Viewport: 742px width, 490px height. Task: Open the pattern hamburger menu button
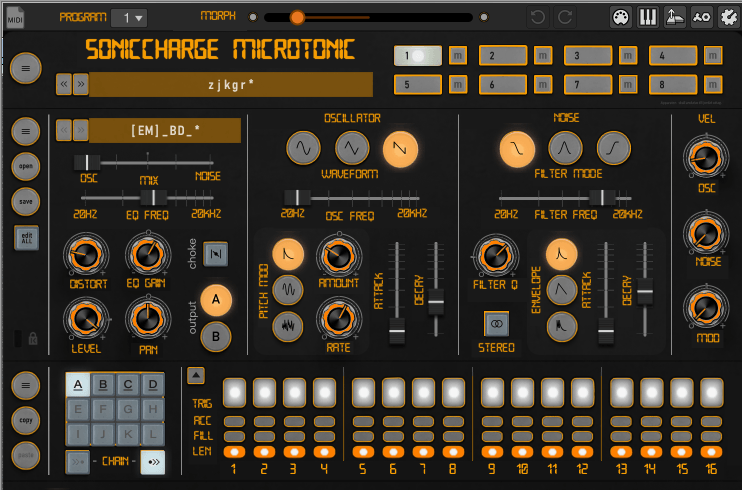(x=26, y=385)
